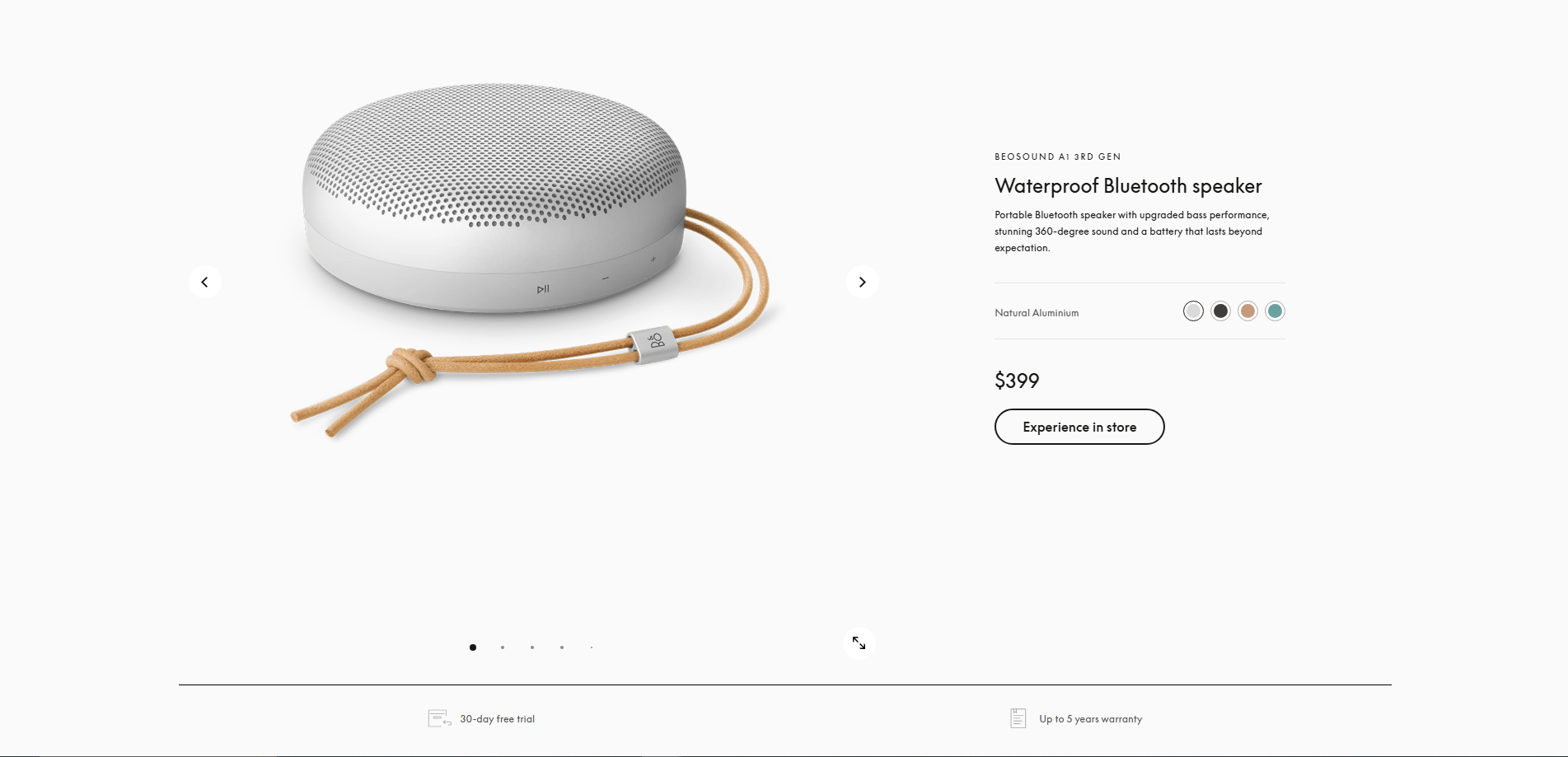Click the 30-day free trial icon
This screenshot has width=1568, height=757.
click(x=439, y=718)
